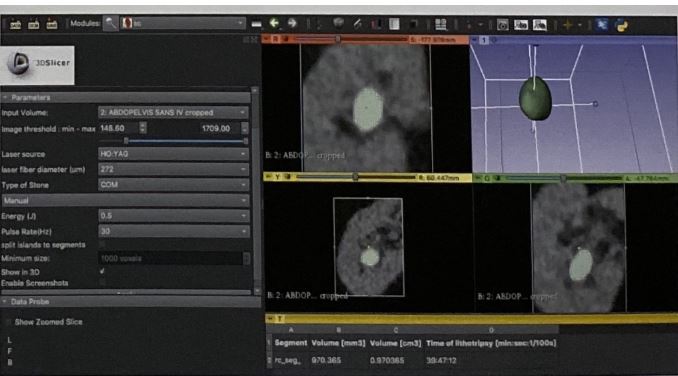Select table column header C
The image size is (678, 376).
click(396, 330)
